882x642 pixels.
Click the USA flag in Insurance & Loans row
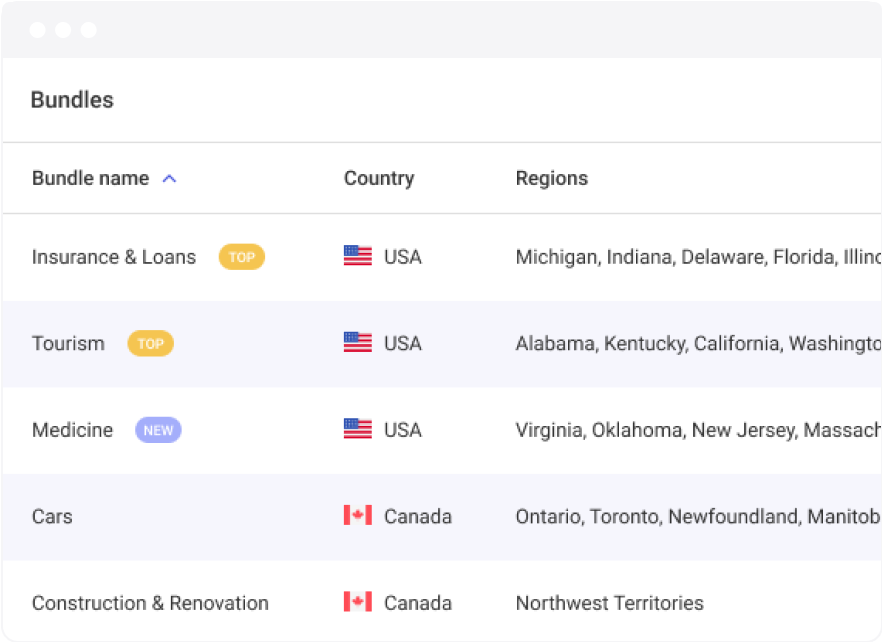(x=357, y=256)
